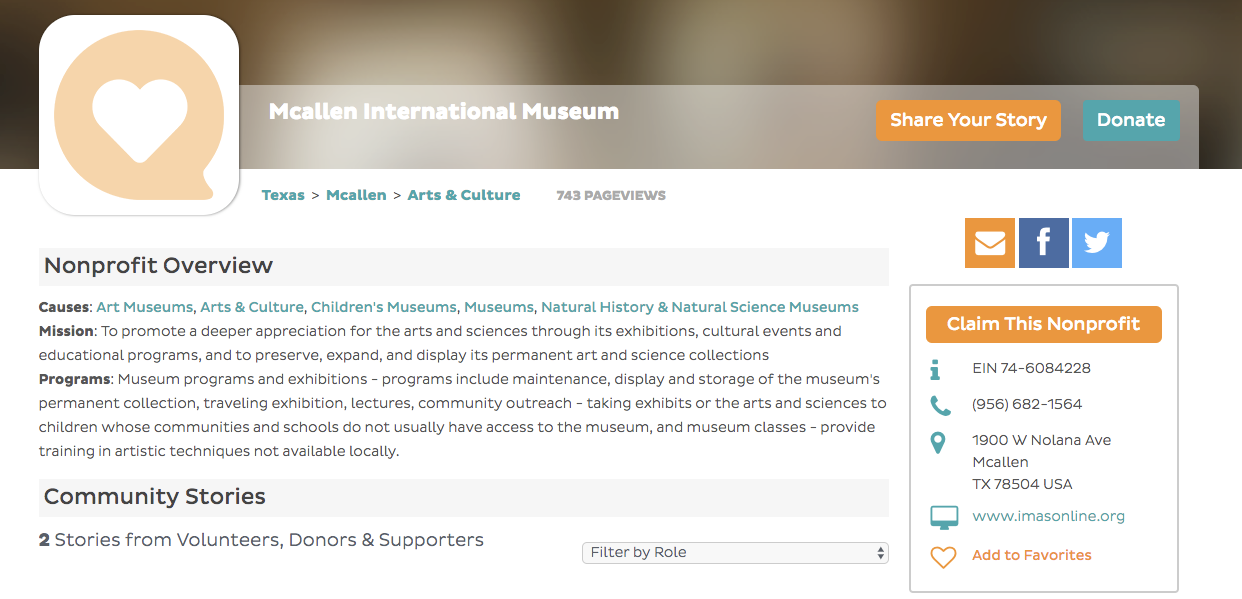
Task: Claim This Nonprofit button
Action: point(1043,324)
